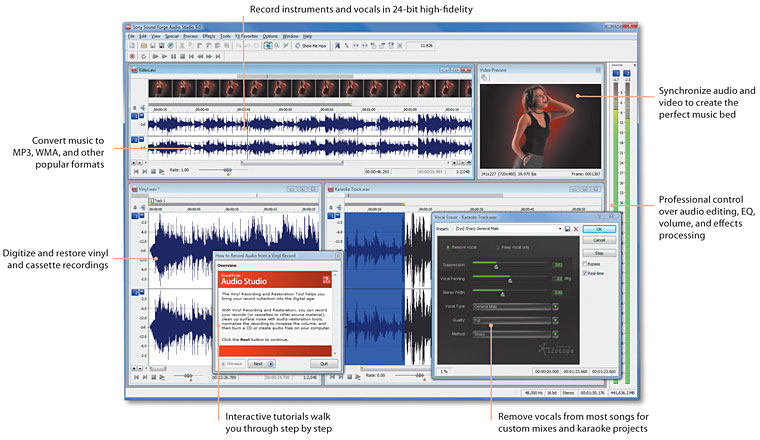The image size is (760, 440).
Task: Click the Open folder icon in the toolbar
Action: click(x=144, y=46)
